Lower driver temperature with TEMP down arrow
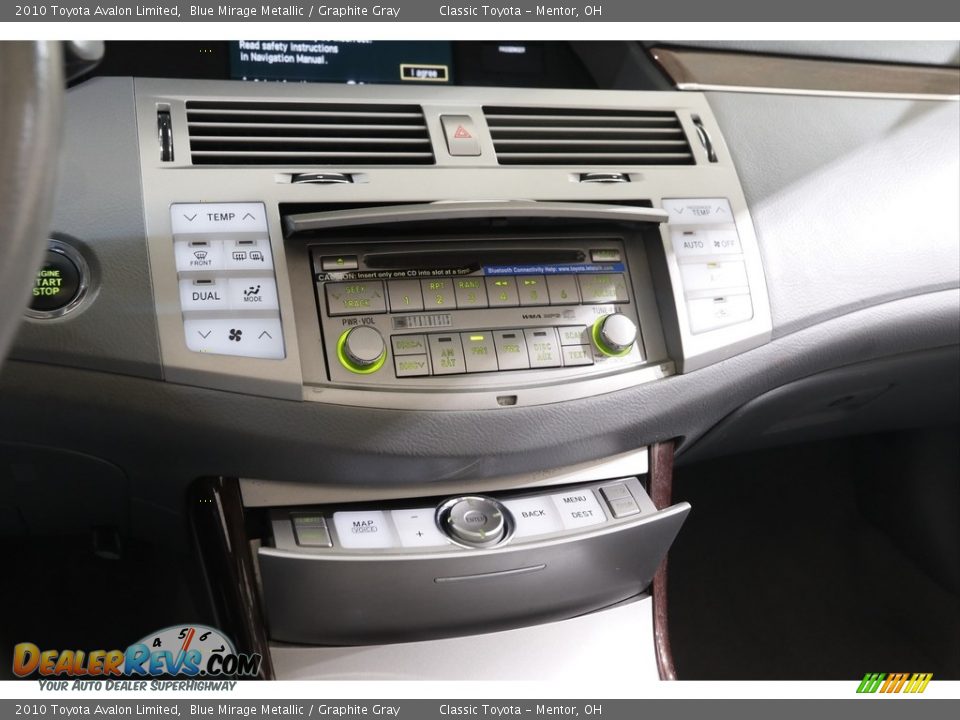 click(190, 217)
